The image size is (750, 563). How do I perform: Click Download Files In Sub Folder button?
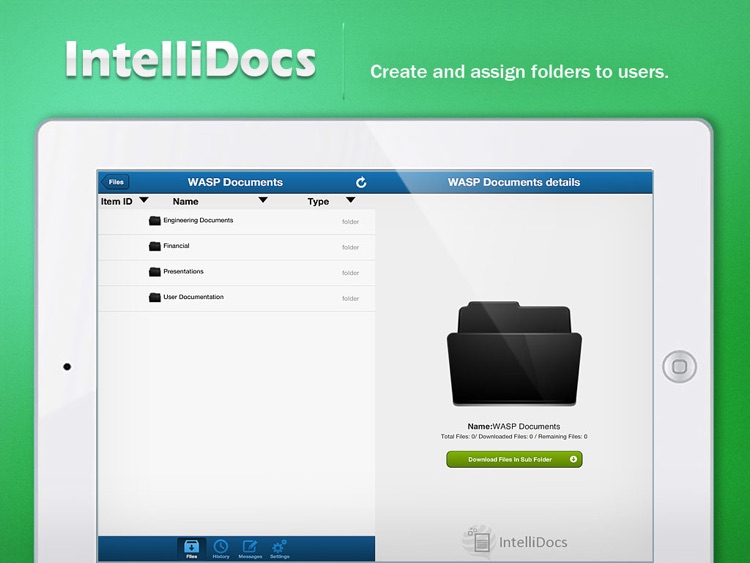(x=514, y=459)
